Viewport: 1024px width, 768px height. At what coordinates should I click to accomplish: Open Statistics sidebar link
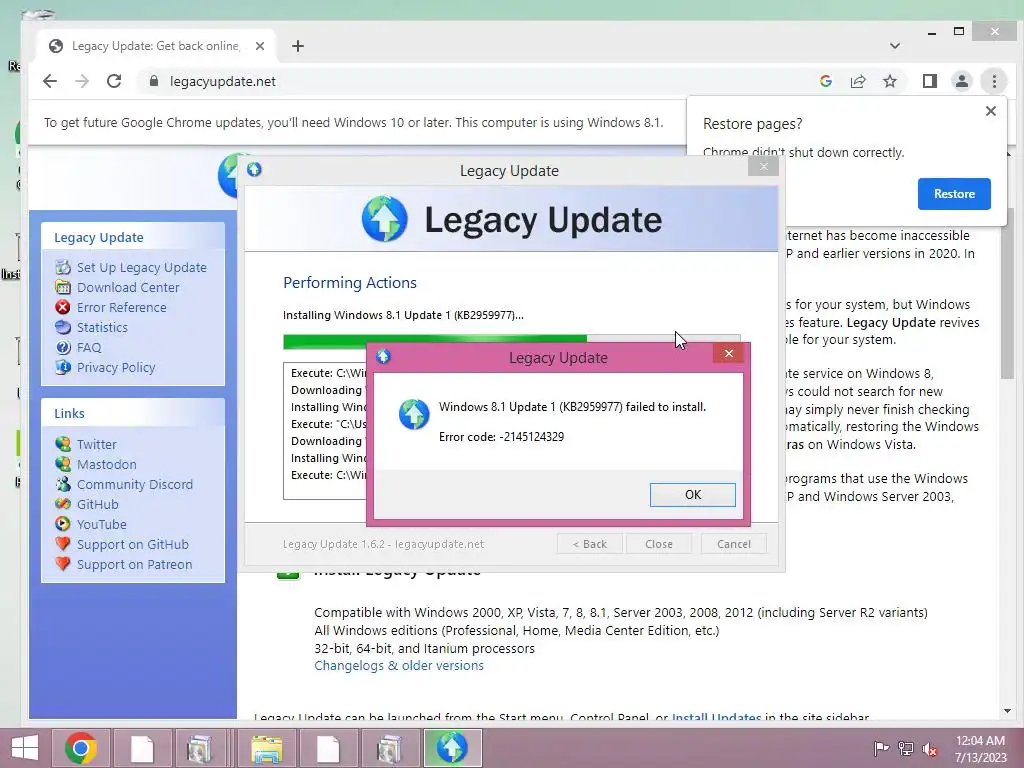(x=102, y=327)
